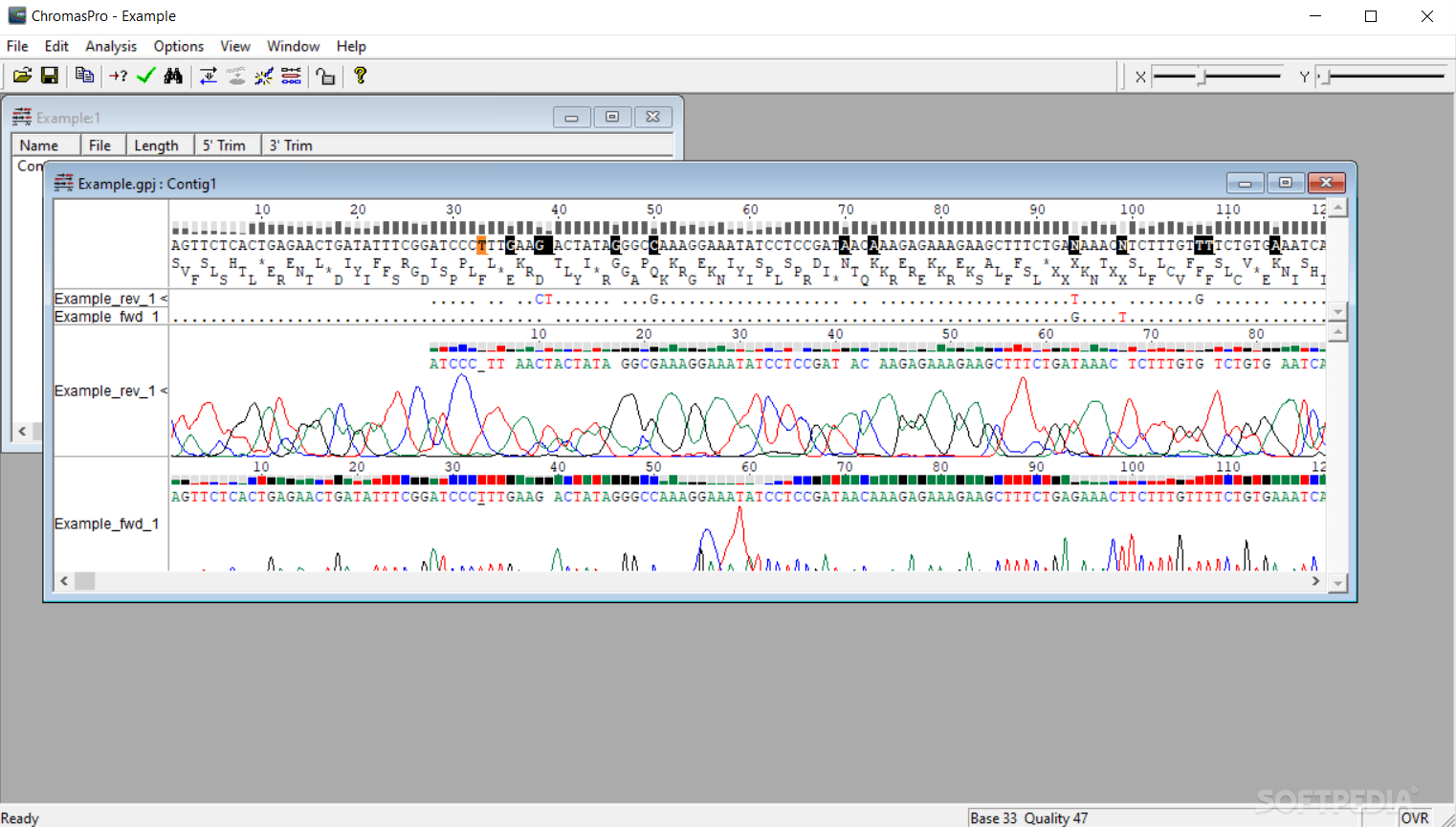This screenshot has width=1456, height=827.
Task: Click the Contig1 window title icon
Action: (64, 183)
